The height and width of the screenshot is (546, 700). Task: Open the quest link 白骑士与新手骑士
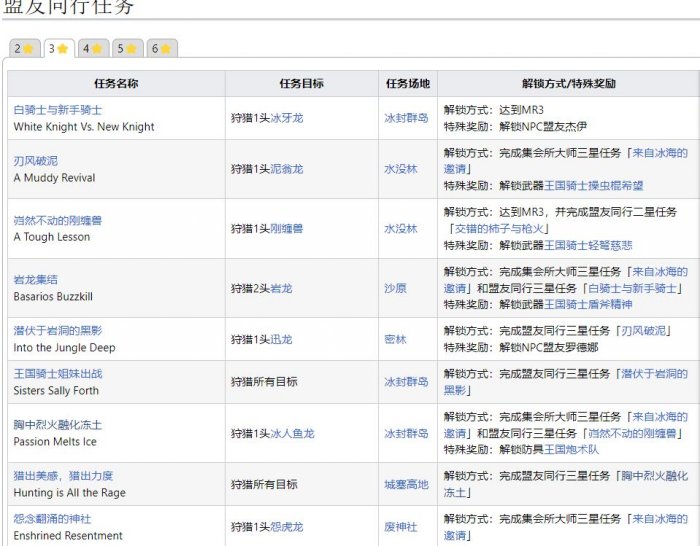point(58,110)
